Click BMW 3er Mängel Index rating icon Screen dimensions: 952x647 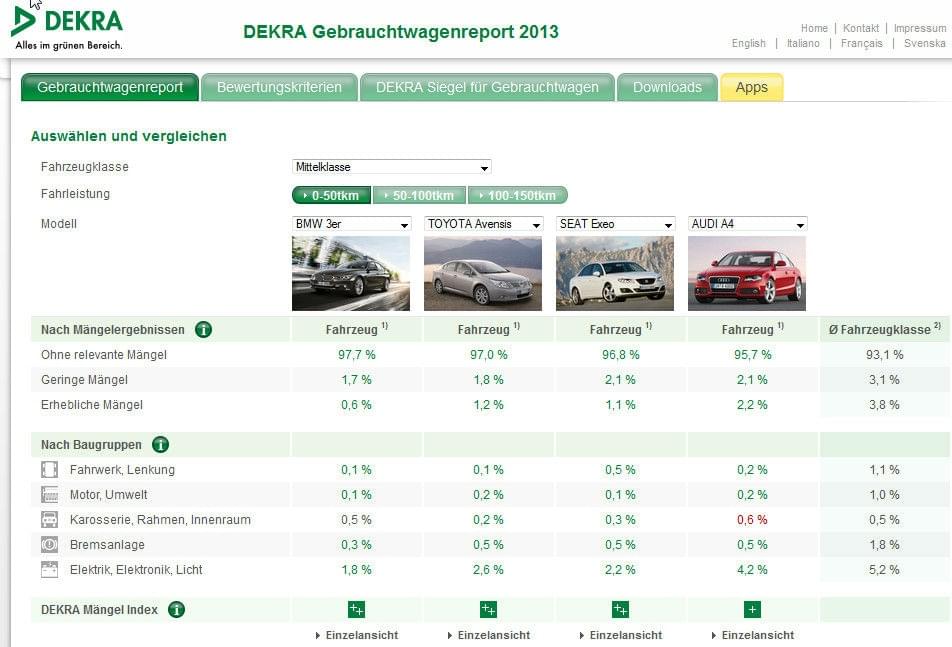(356, 609)
